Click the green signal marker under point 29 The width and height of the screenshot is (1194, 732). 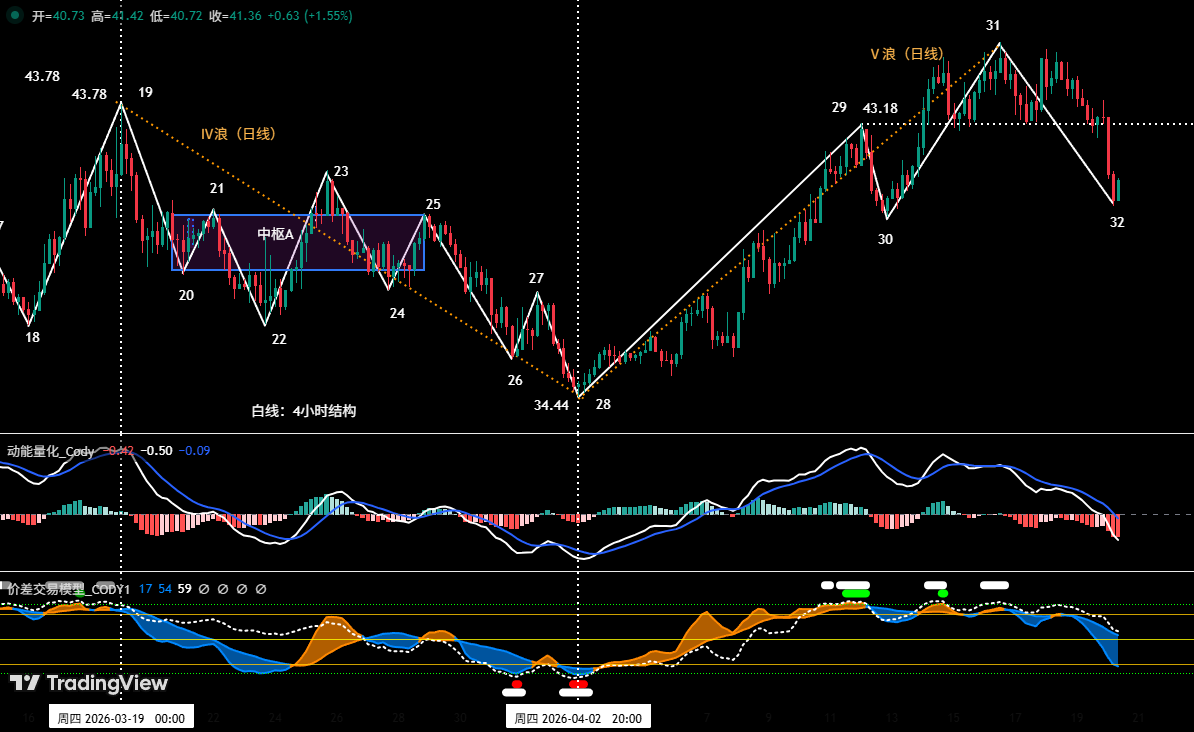(x=855, y=593)
